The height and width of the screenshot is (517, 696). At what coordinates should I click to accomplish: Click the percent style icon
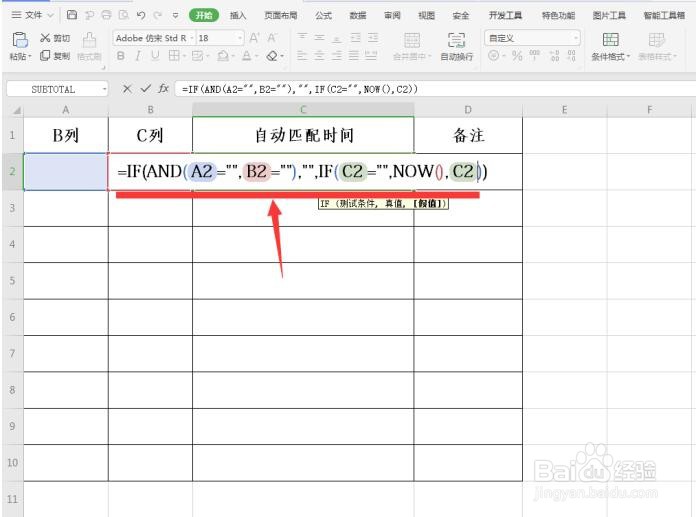click(517, 56)
